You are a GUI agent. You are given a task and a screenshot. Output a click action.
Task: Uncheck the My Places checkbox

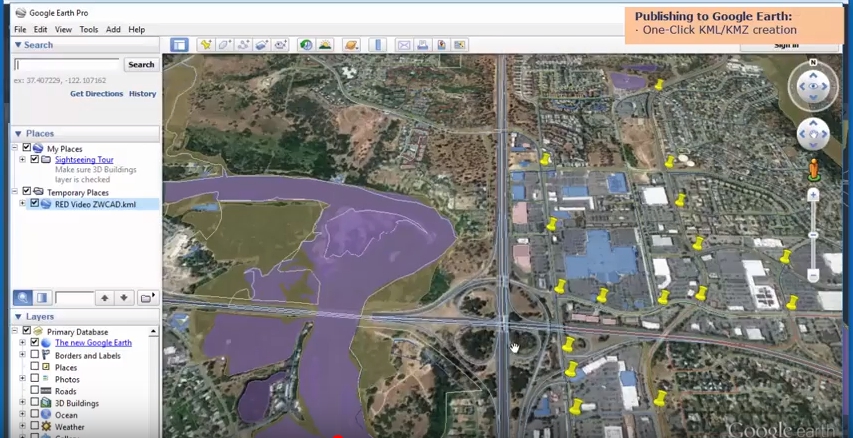pos(27,148)
